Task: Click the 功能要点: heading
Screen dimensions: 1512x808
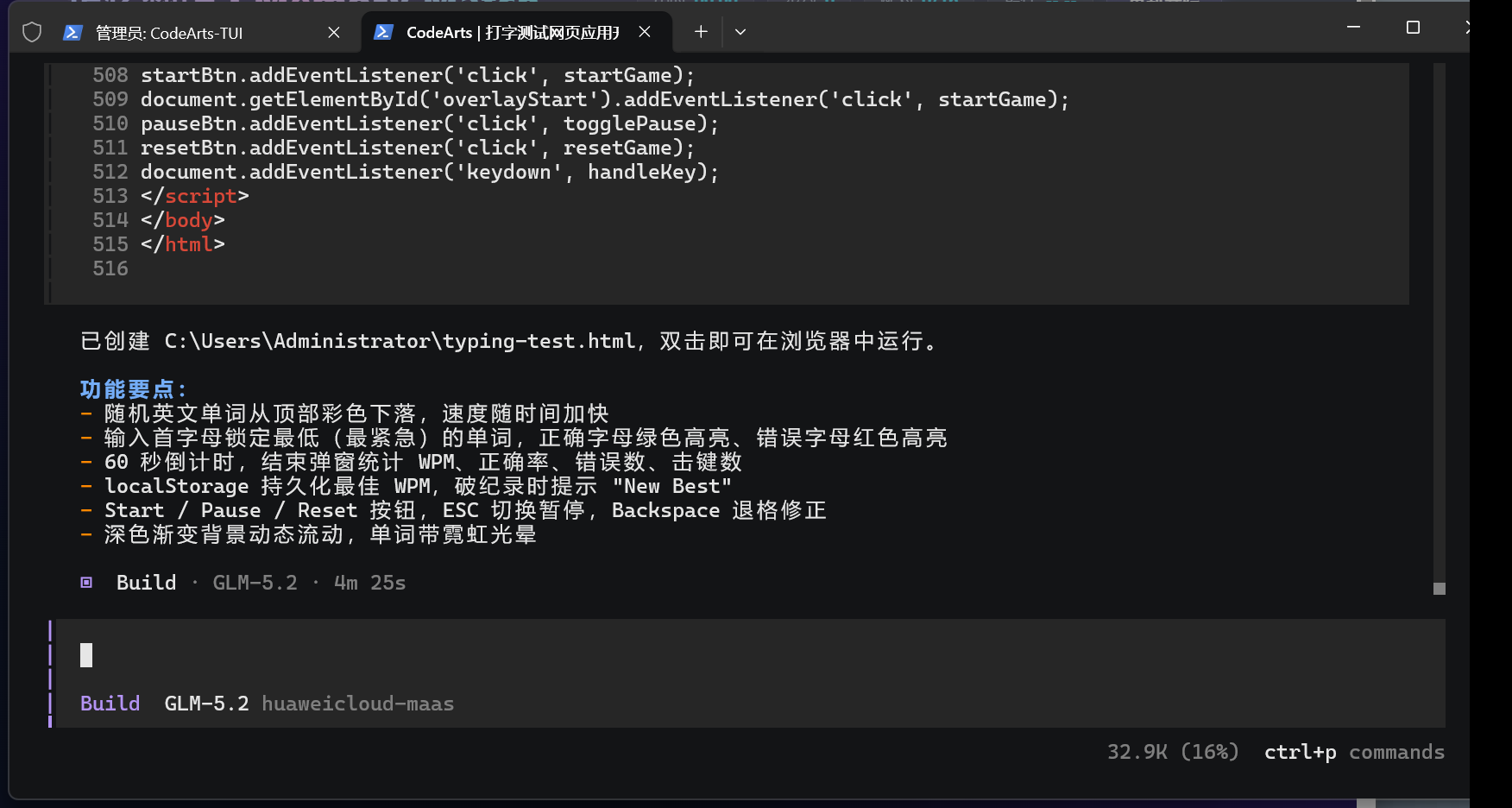Action: coord(133,389)
